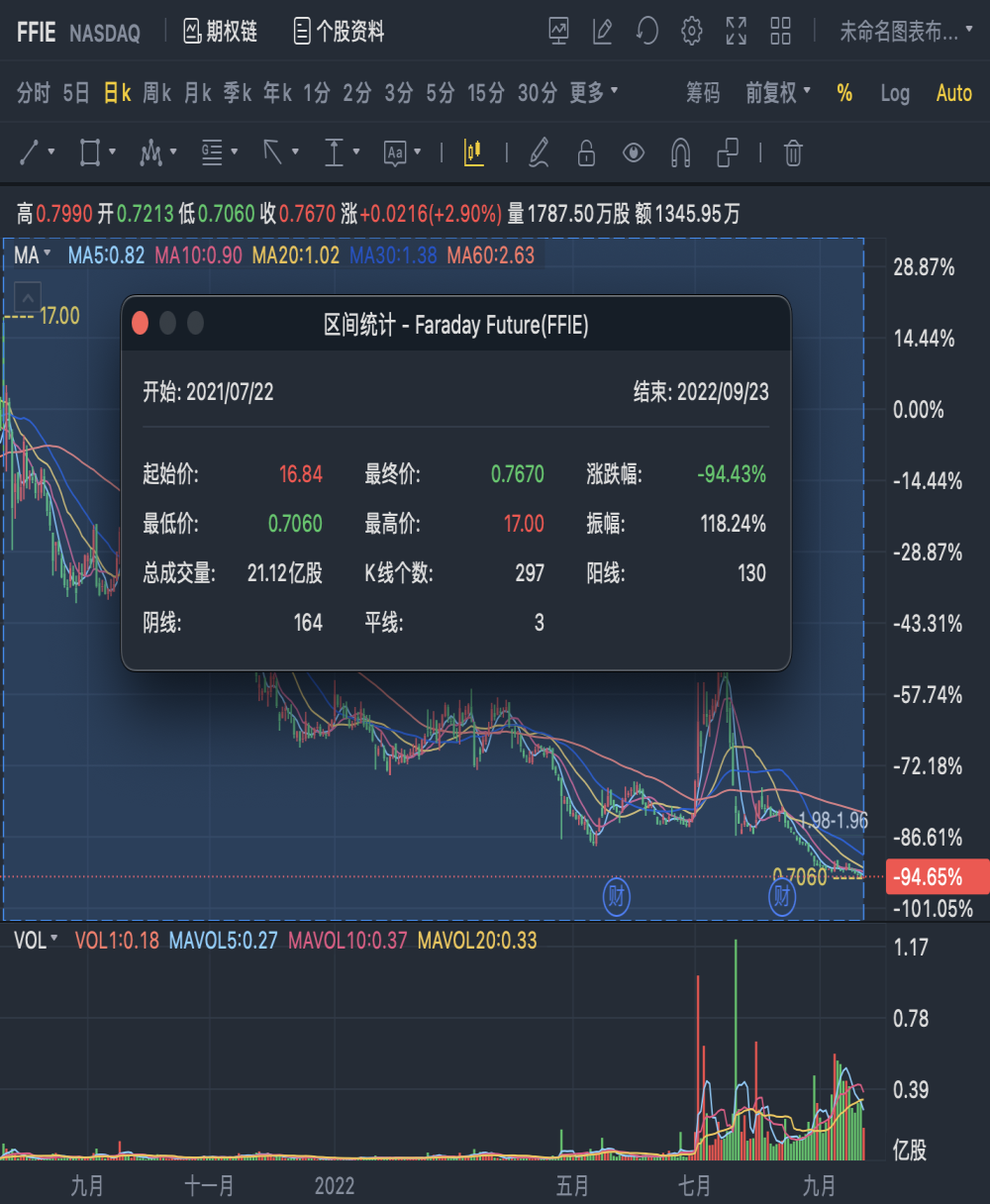
Task: Toggle the magnet snap icon
Action: 680,152
